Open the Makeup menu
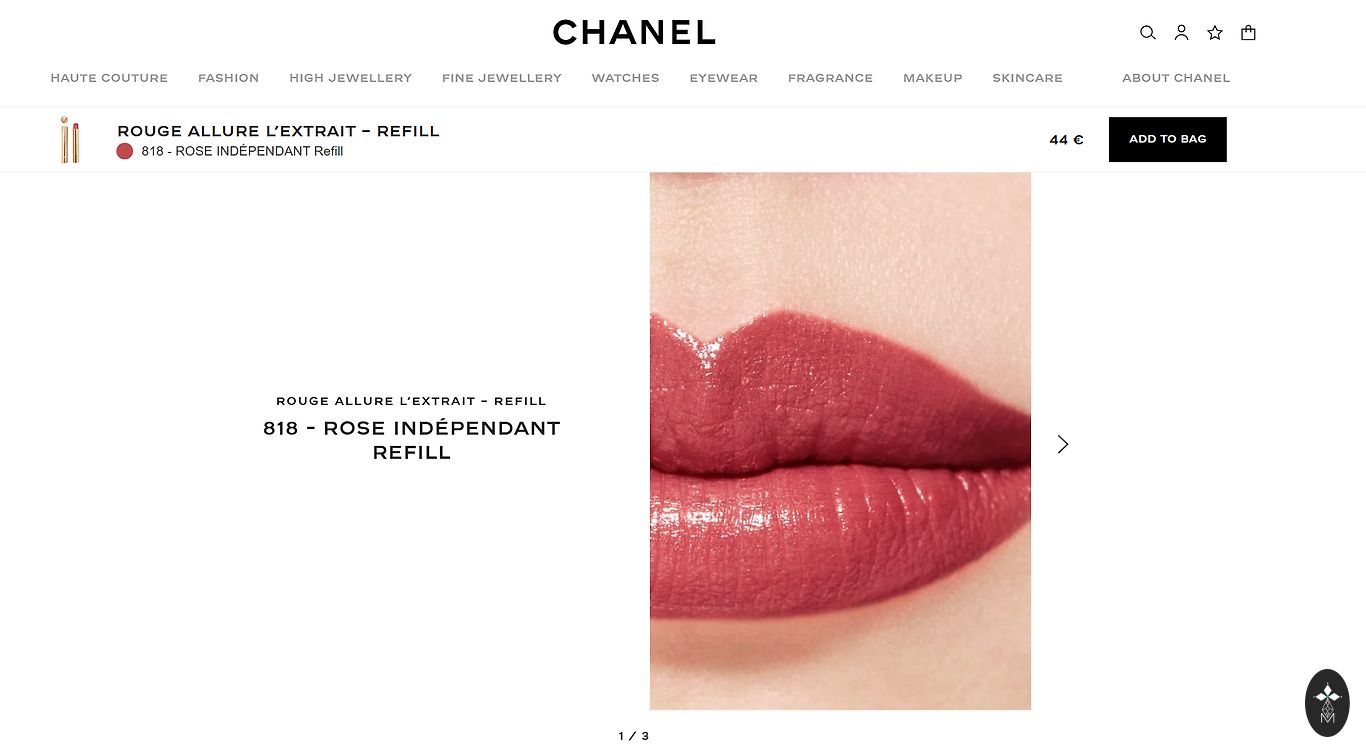Screen dimensions: 1366x753 (932, 78)
